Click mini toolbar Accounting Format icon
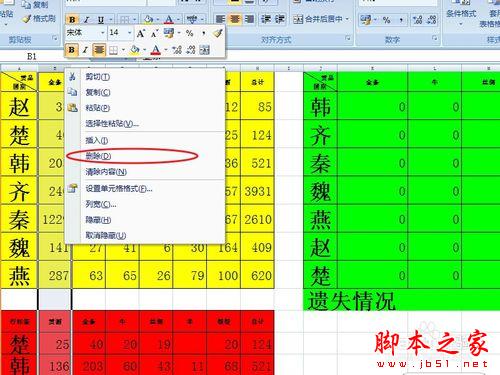The image size is (500, 375). click(169, 33)
